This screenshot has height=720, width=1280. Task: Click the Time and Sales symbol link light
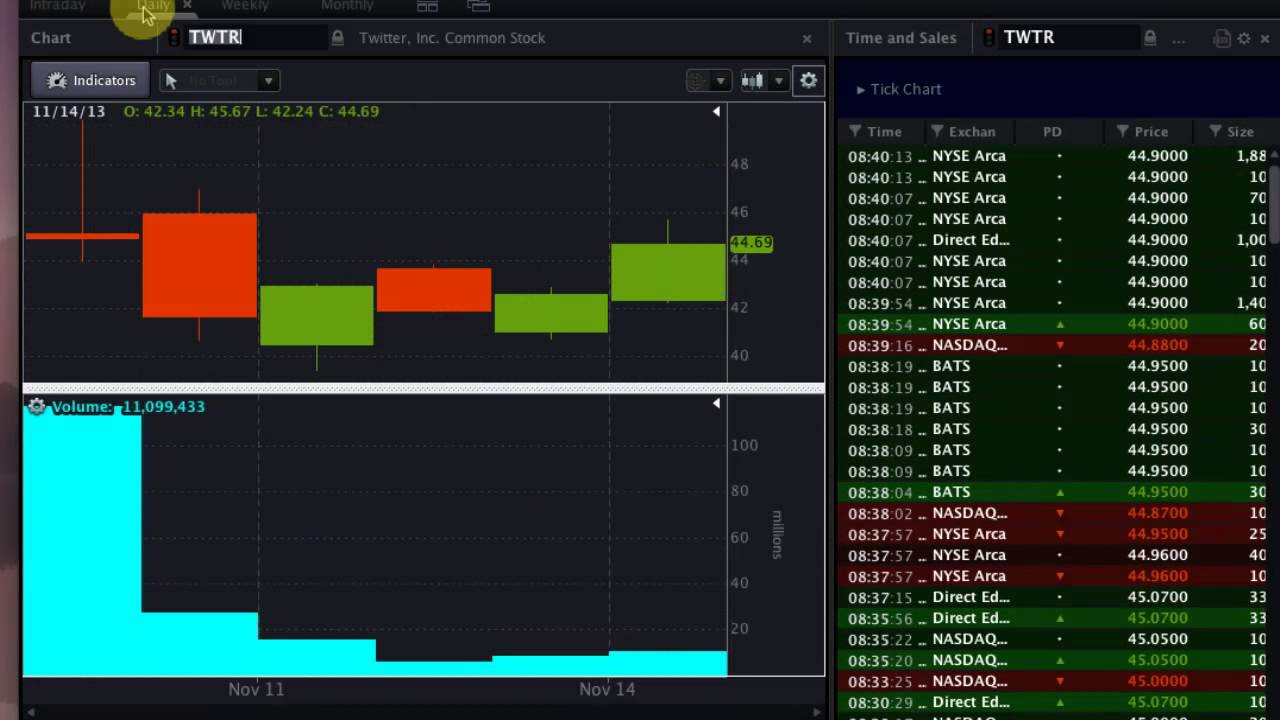coord(989,37)
